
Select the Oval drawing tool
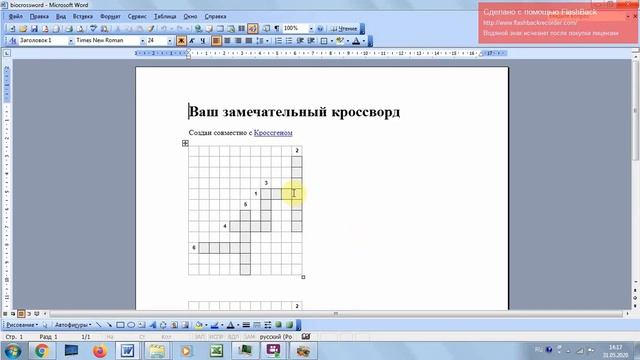point(131,325)
